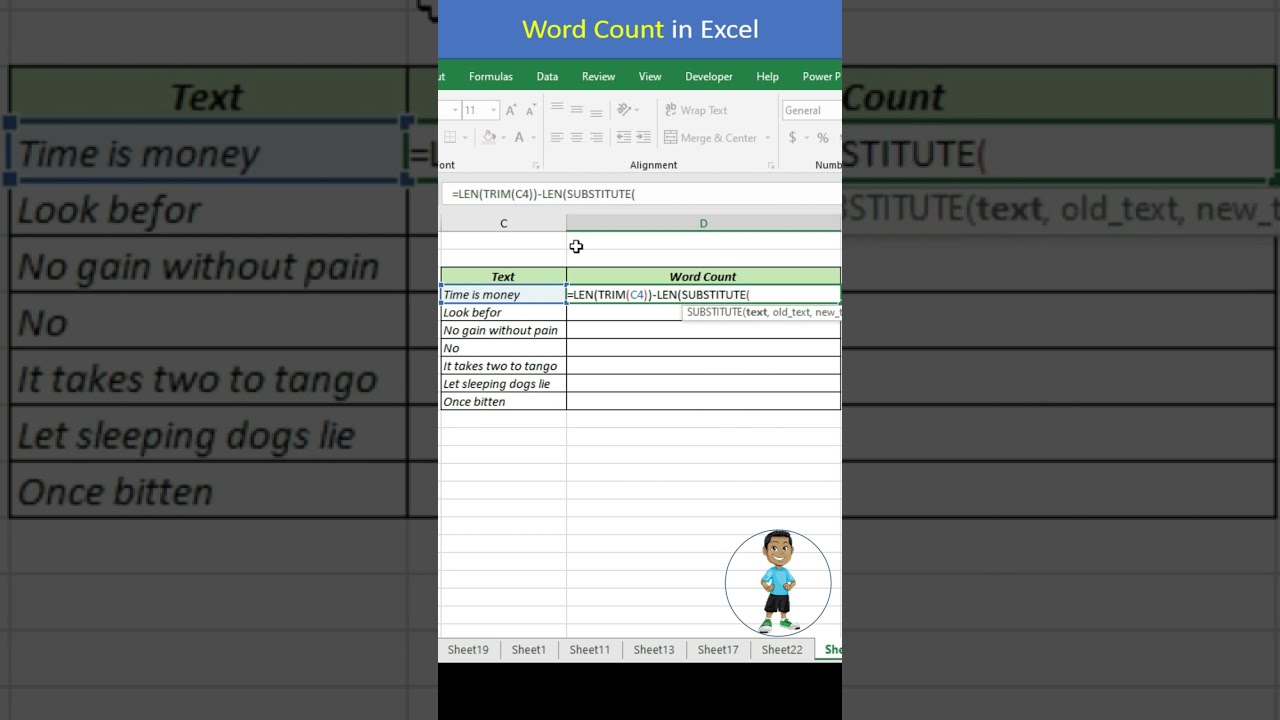Open the Developer ribbon tab
The image size is (1280, 720).
709,76
